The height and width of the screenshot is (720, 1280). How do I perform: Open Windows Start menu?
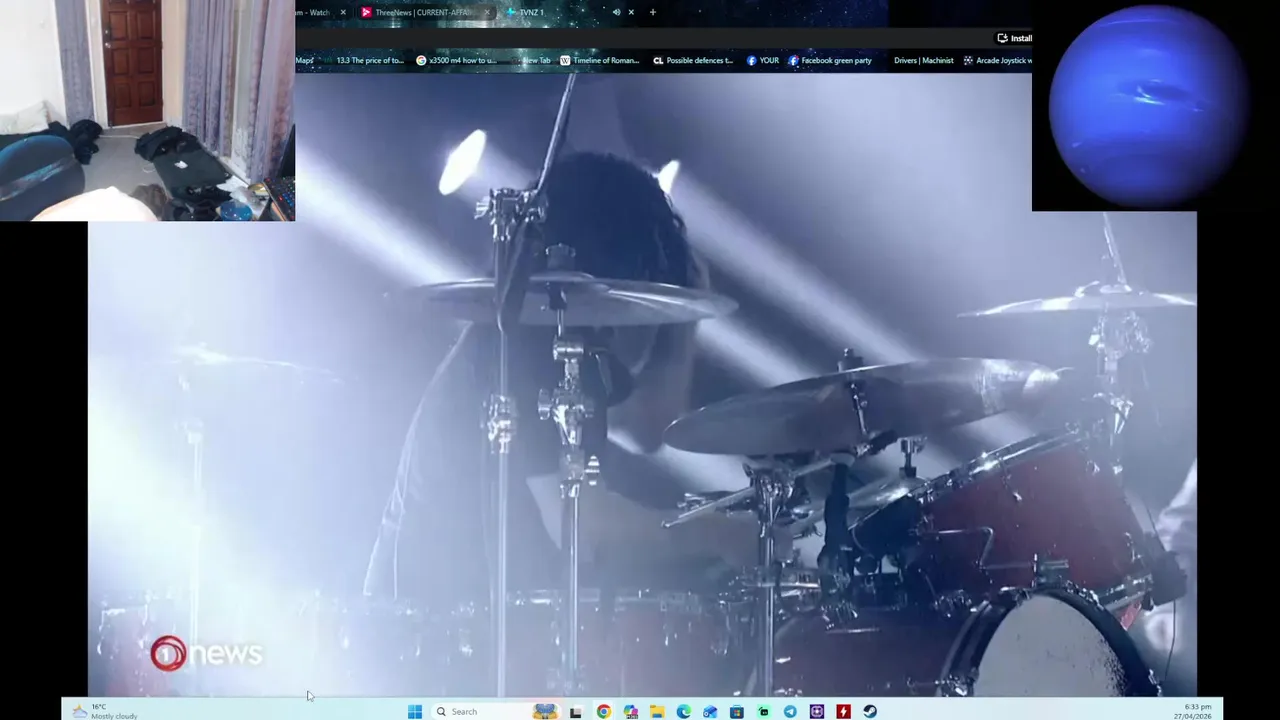(x=415, y=711)
